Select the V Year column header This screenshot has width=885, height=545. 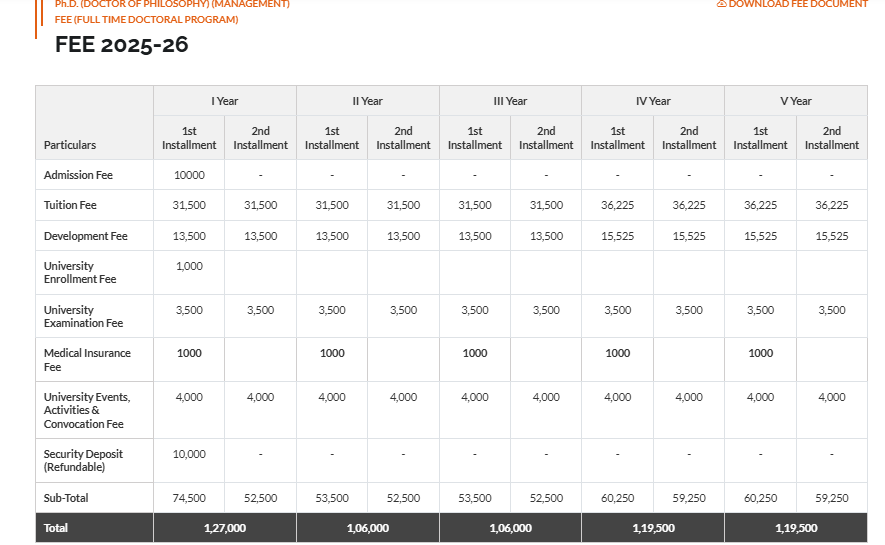pyautogui.click(x=796, y=101)
